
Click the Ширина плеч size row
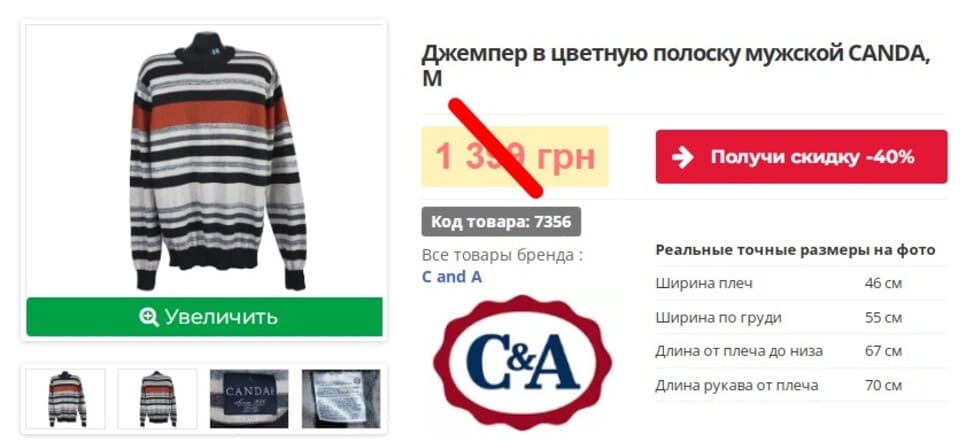click(x=801, y=284)
